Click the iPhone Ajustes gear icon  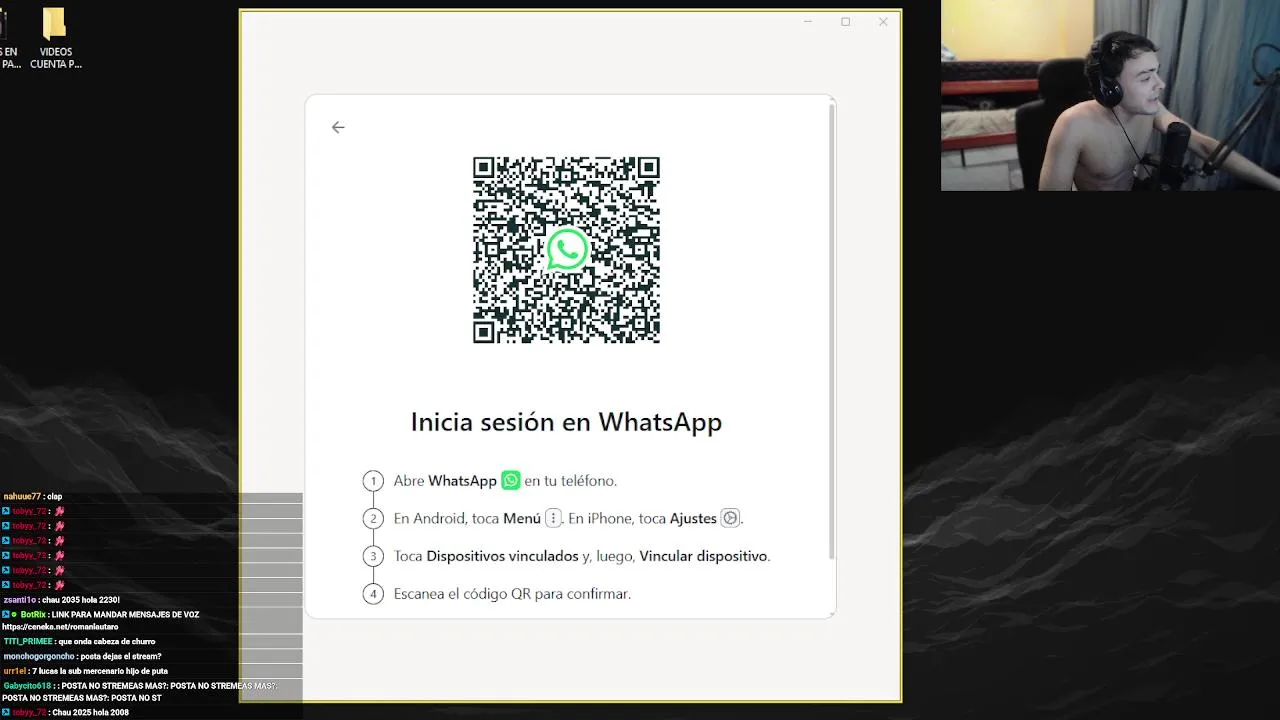pyautogui.click(x=730, y=518)
